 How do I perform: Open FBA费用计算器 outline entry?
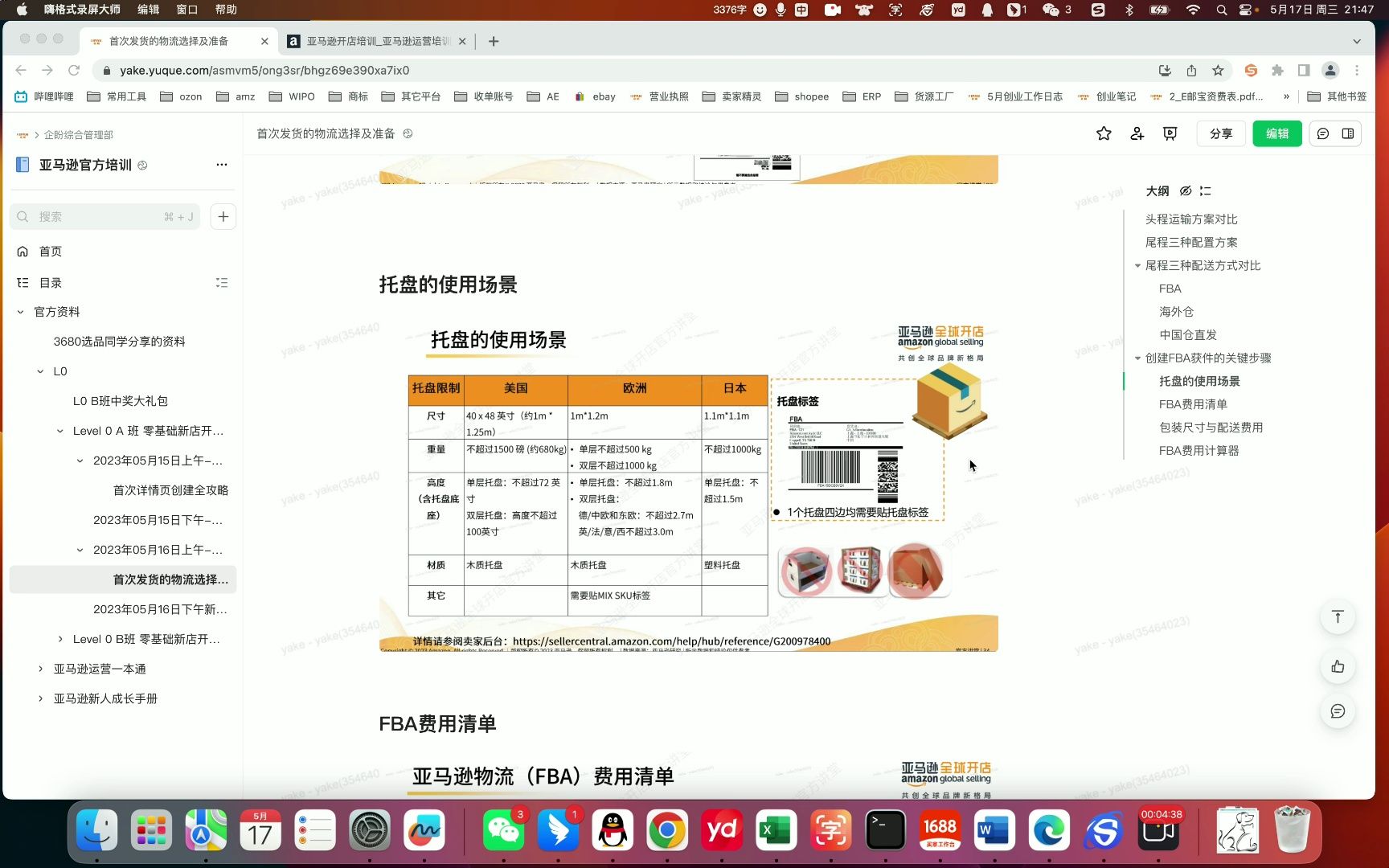click(x=1198, y=451)
